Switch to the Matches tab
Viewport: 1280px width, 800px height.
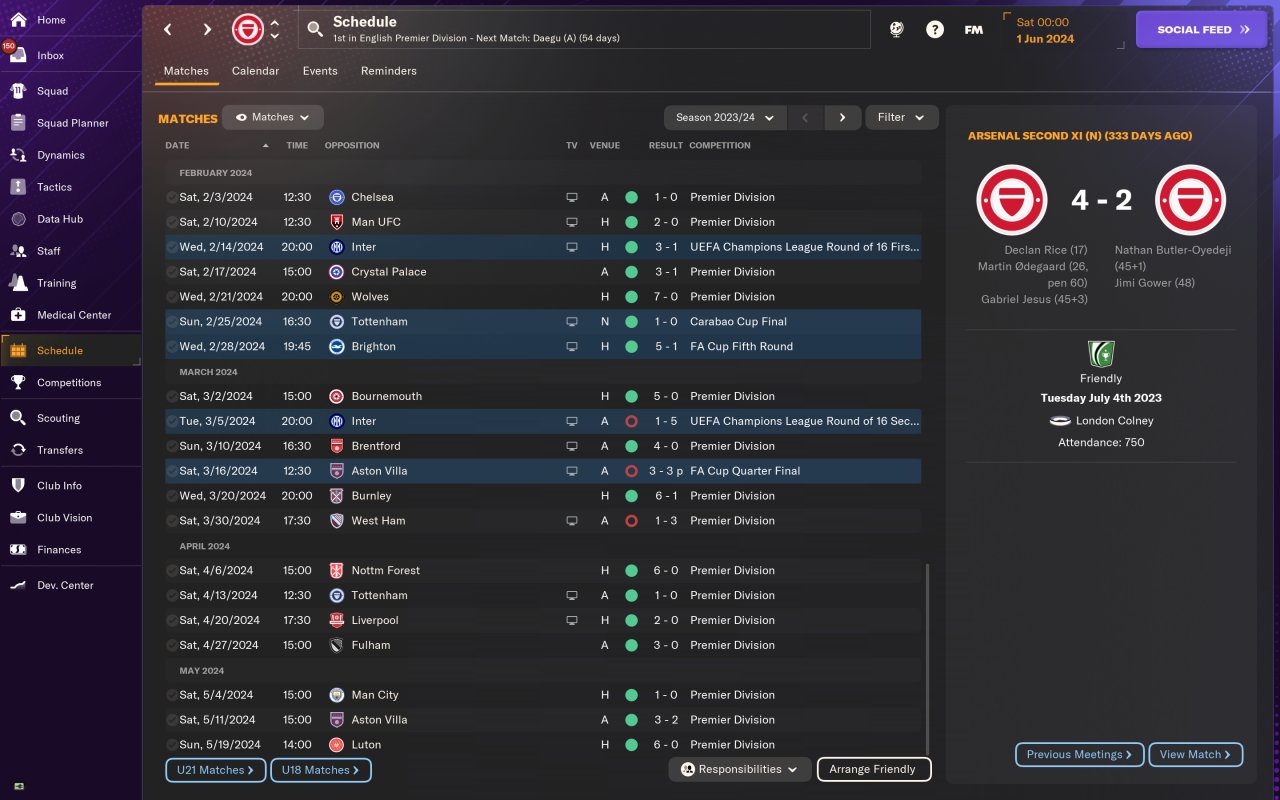point(186,71)
